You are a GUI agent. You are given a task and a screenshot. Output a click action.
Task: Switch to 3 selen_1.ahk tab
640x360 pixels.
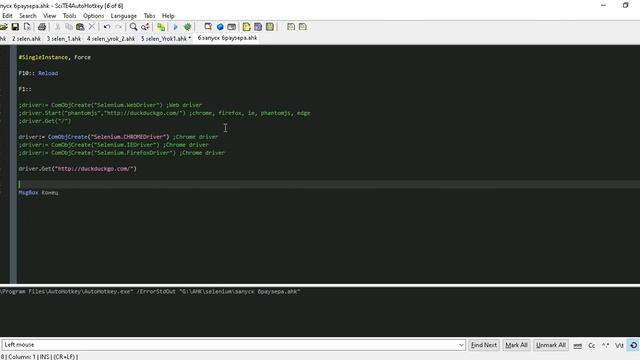[x=63, y=38]
